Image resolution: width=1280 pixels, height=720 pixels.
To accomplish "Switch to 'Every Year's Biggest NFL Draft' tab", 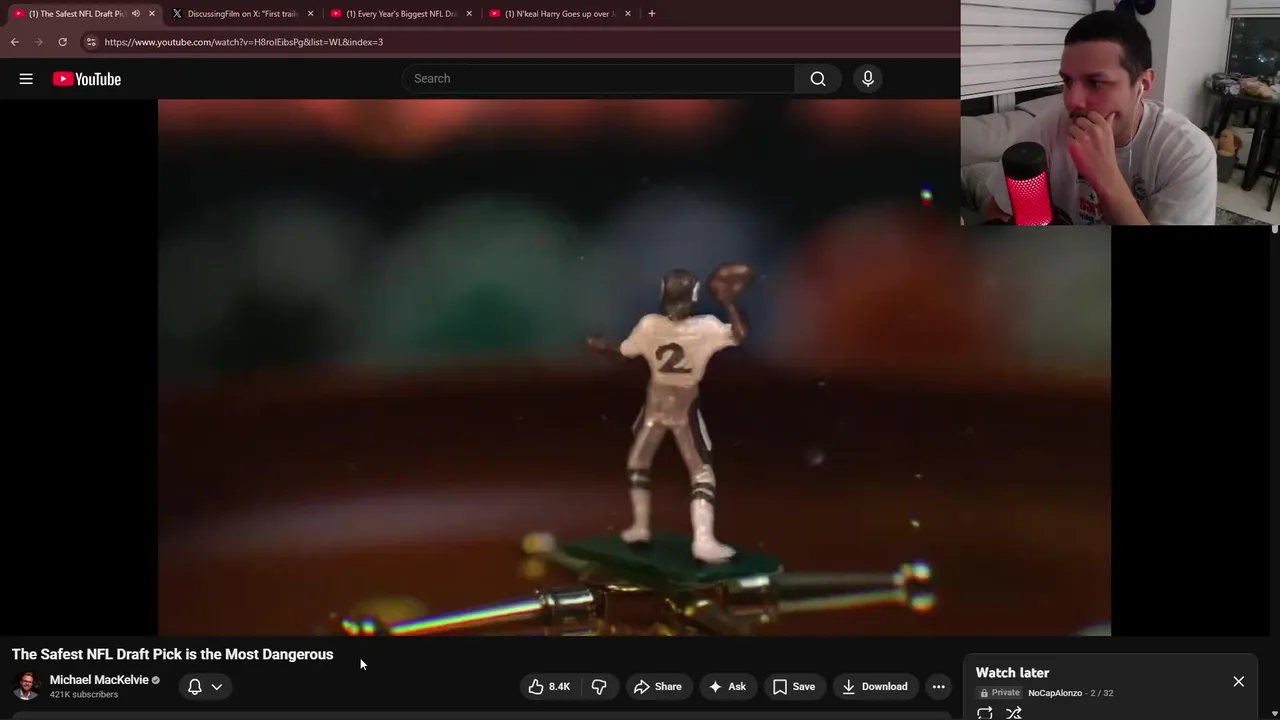I will [x=400, y=14].
